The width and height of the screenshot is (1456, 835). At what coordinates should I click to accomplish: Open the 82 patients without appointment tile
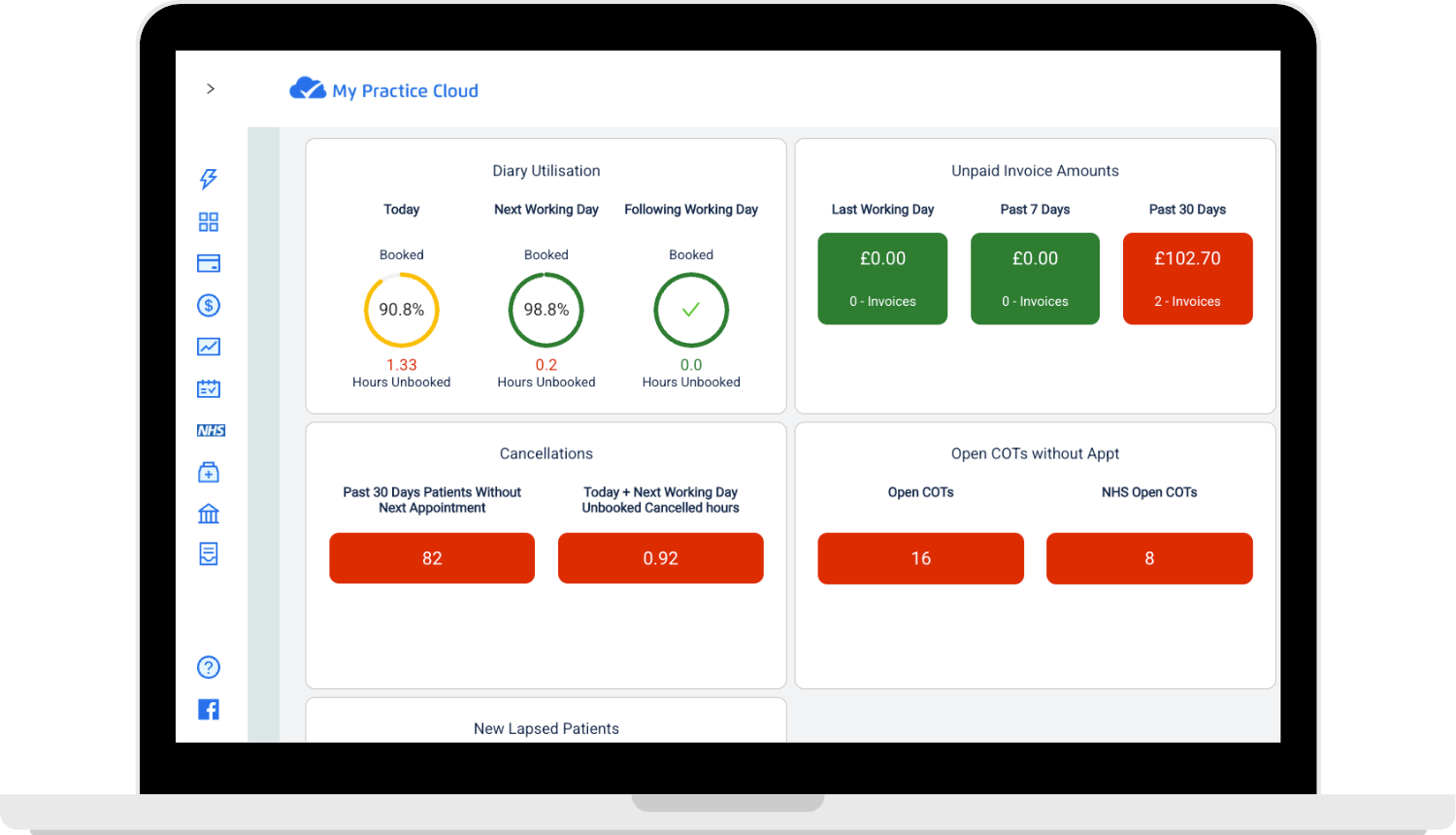[432, 558]
